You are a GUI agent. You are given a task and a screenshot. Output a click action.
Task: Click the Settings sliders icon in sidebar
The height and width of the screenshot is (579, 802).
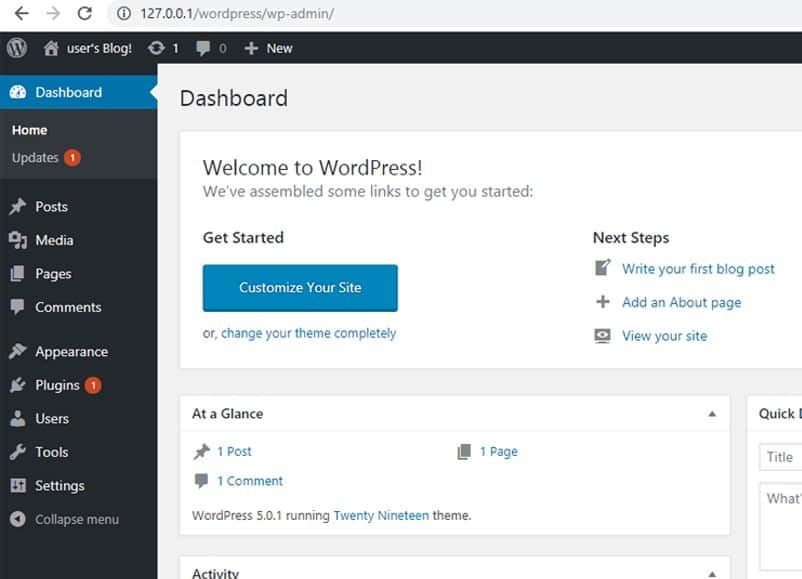[x=18, y=485]
